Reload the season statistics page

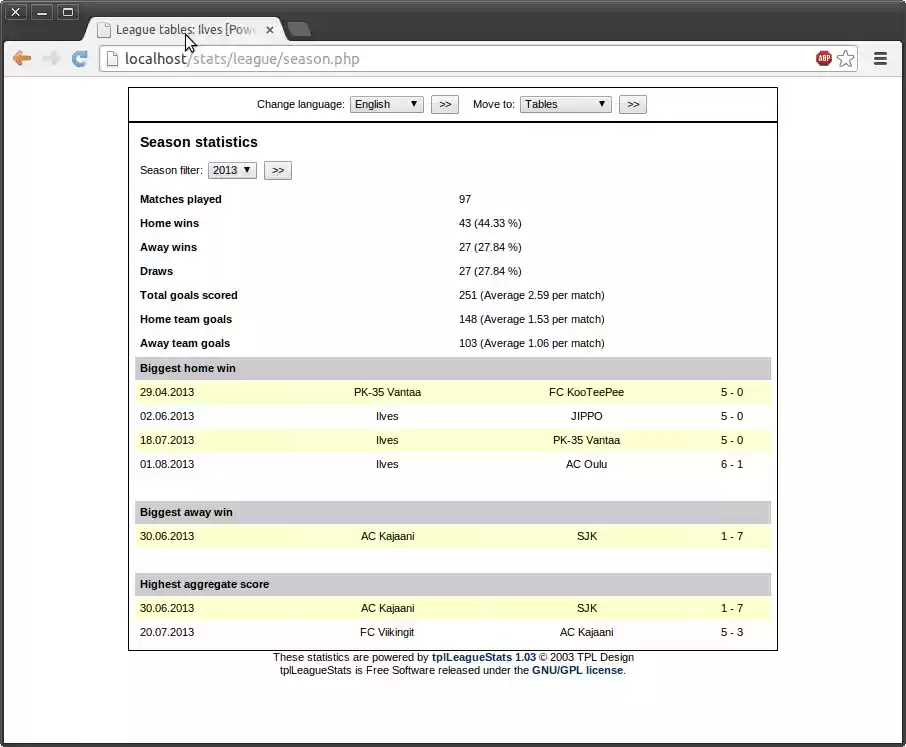79,58
